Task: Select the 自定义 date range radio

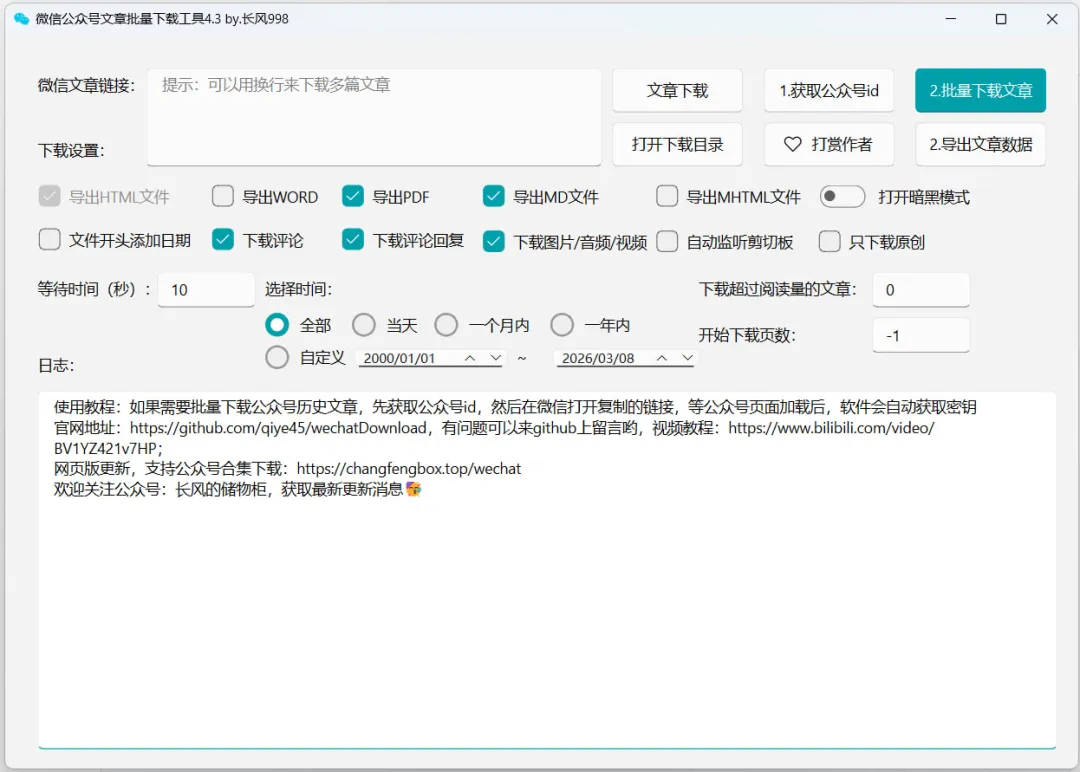Action: tap(277, 357)
